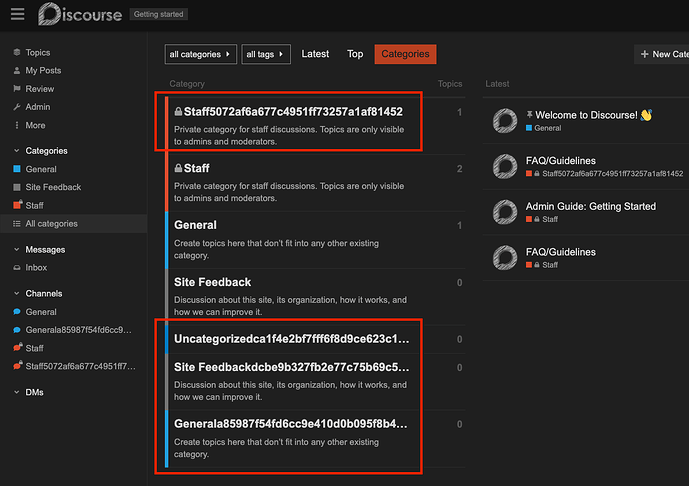Click the All categories list icon
Viewport: 689px width, 486px height.
[17, 224]
